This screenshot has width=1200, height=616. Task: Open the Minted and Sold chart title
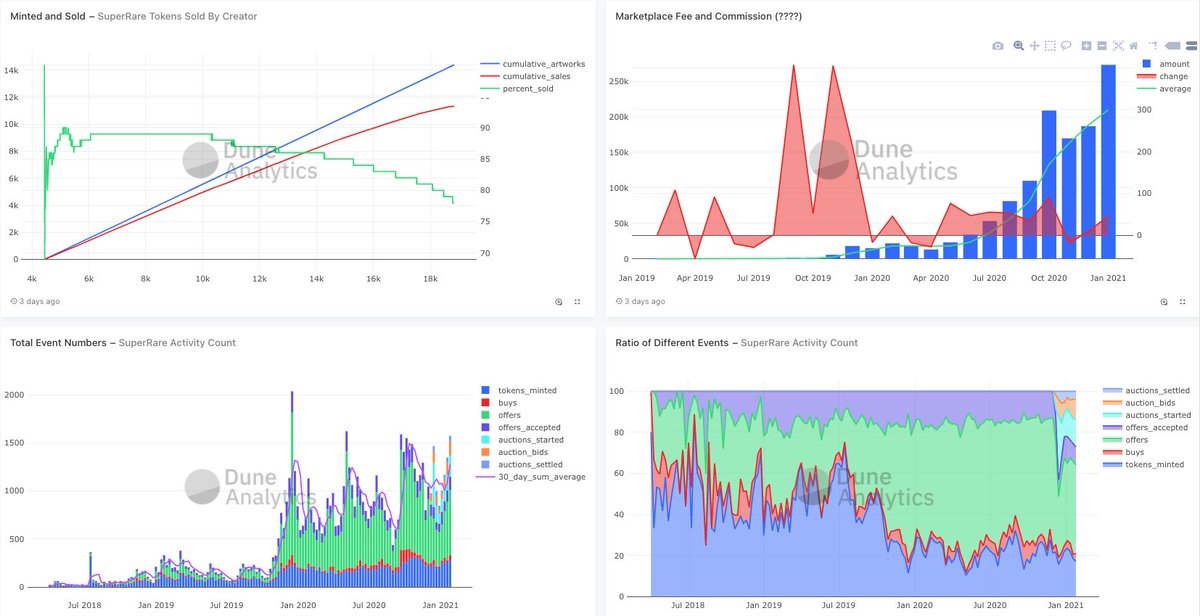[x=46, y=17]
